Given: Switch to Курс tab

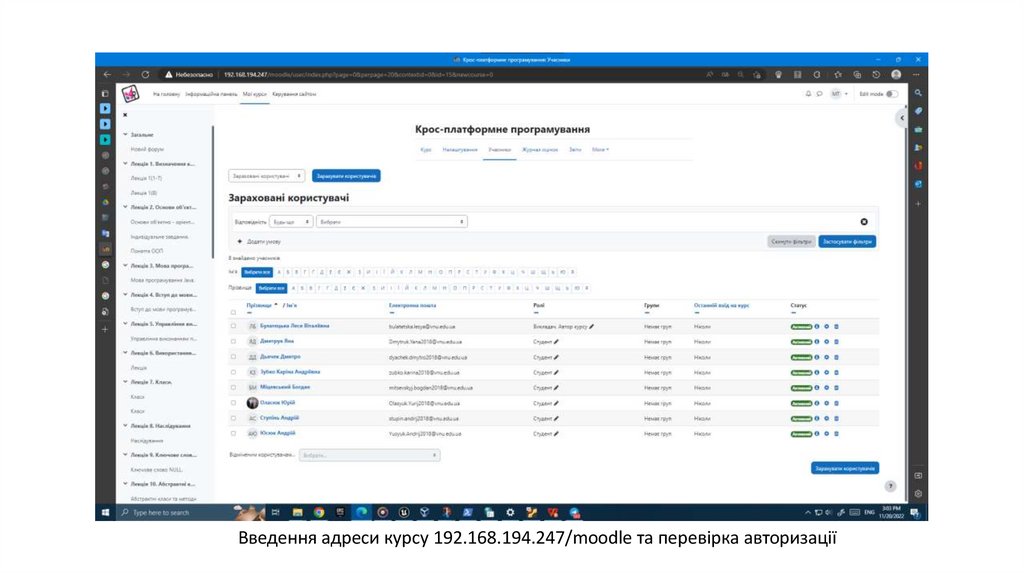Looking at the screenshot, I should pyautogui.click(x=426, y=150).
